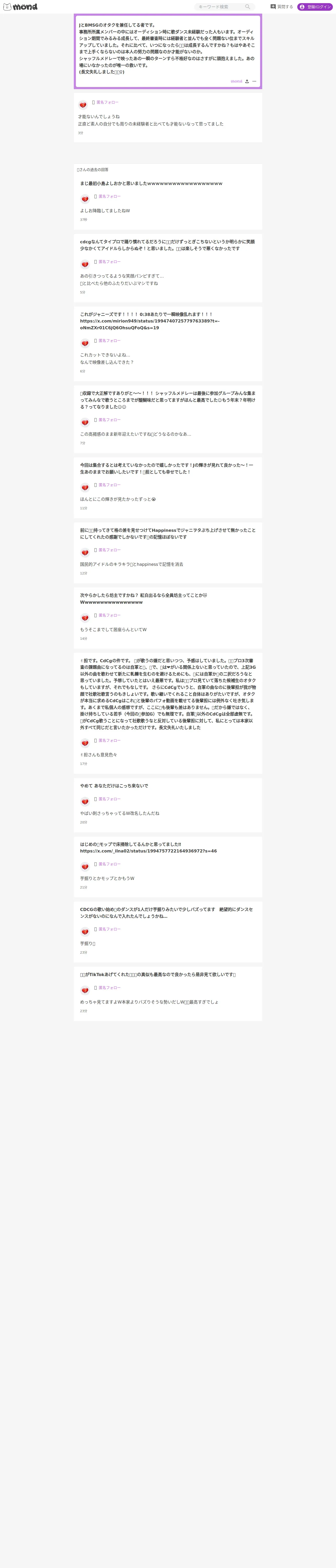Click the 11分 timestamp

pyautogui.click(x=83, y=508)
